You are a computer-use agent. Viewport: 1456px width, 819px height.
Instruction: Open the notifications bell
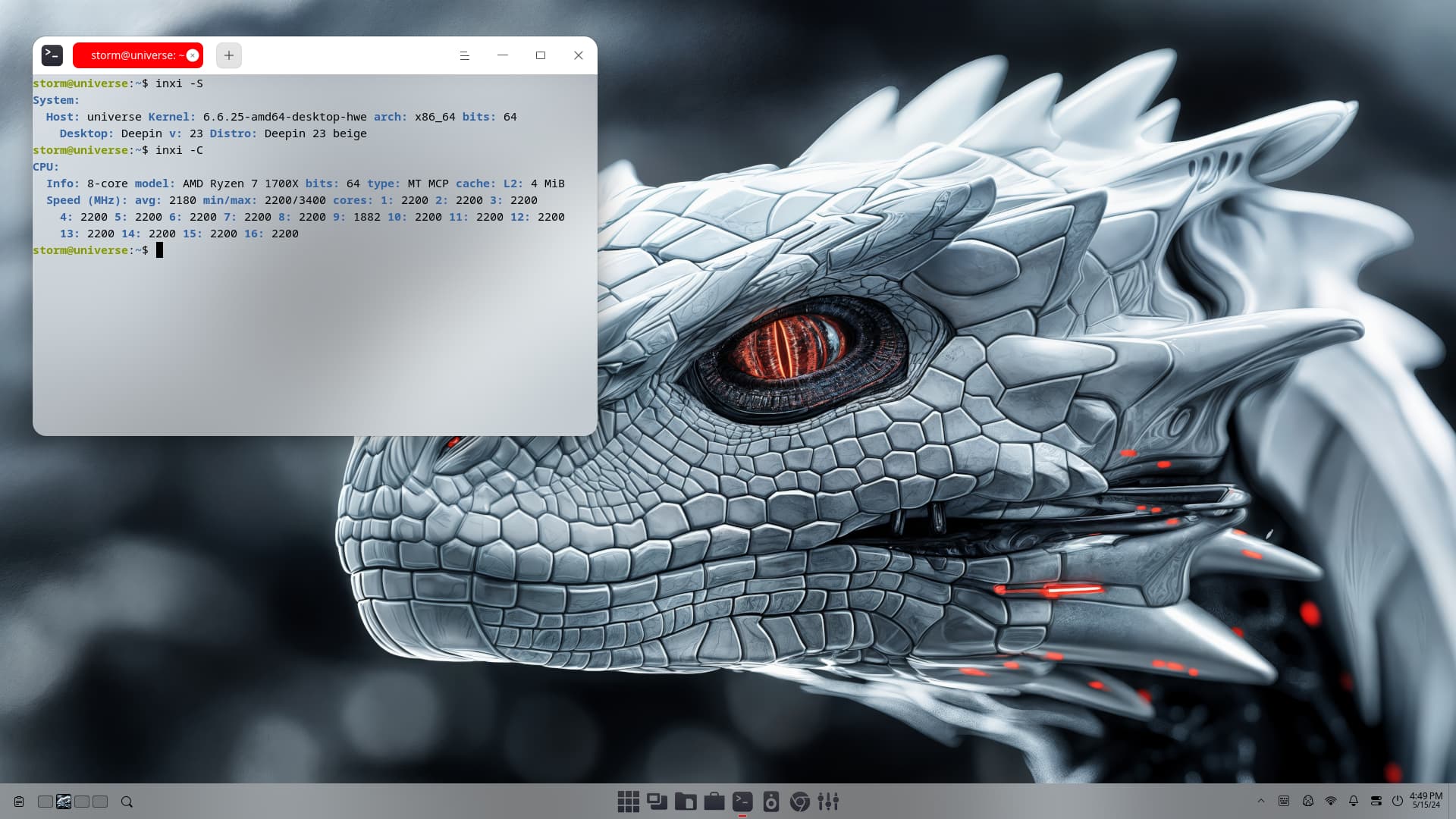(x=1354, y=801)
